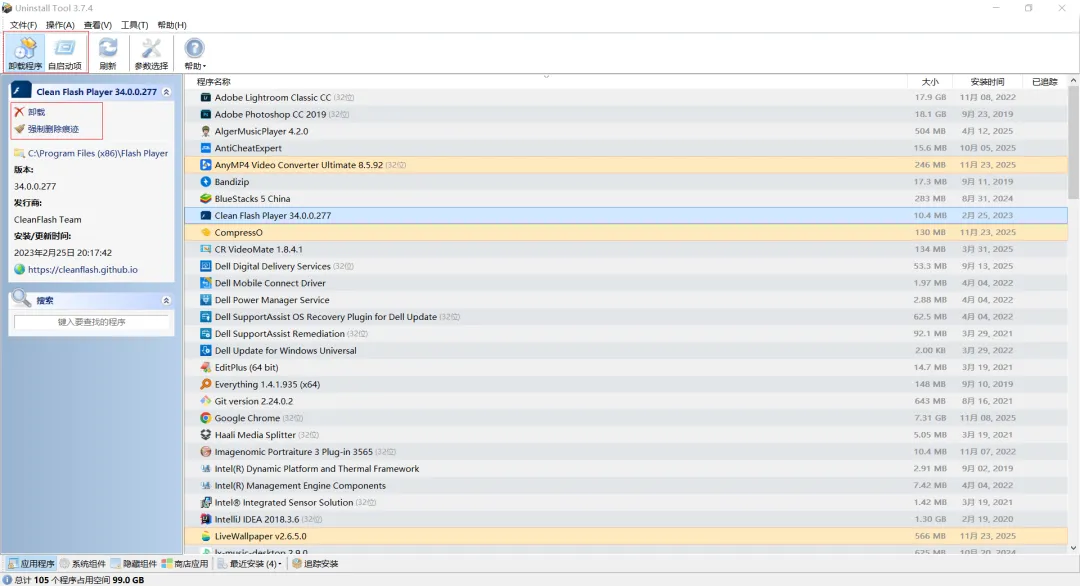The image size is (1080, 586).
Task: Open the 卸载程序 uninstaller toolbar button
Action: click(x=25, y=53)
